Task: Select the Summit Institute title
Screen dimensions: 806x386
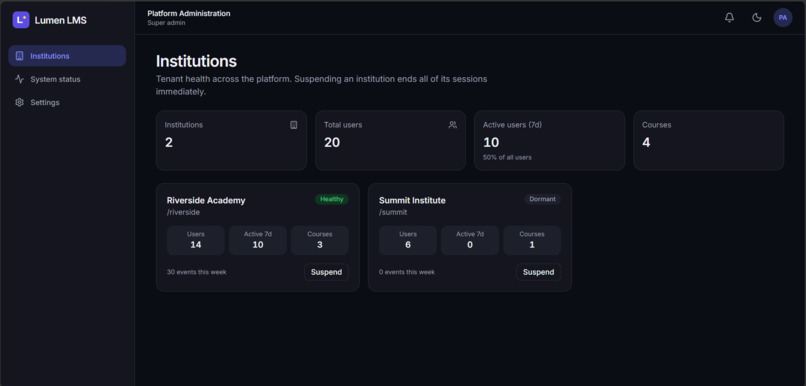Action: pos(412,200)
